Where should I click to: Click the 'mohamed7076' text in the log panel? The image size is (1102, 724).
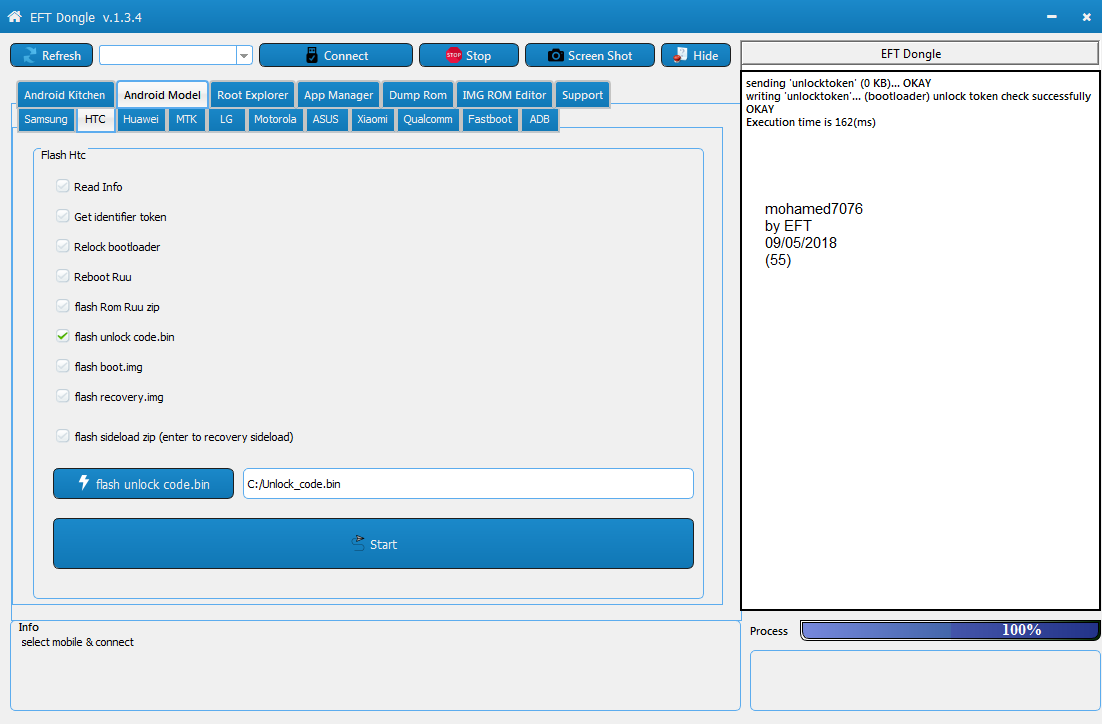click(814, 209)
